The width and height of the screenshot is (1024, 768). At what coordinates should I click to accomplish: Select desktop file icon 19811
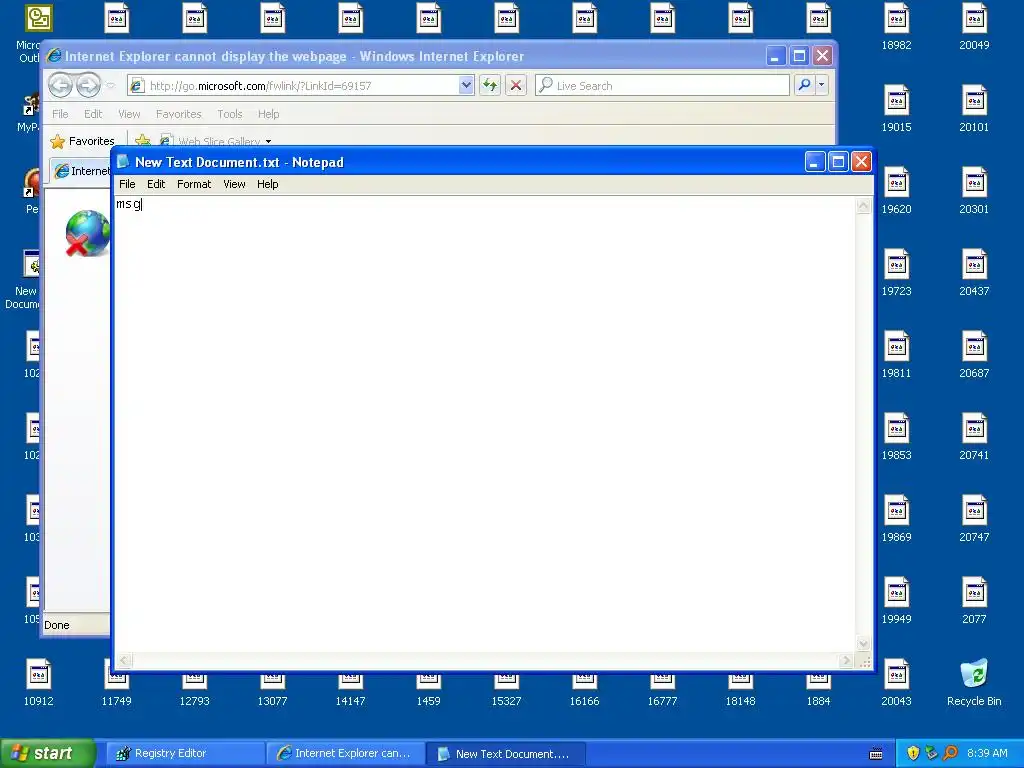[x=896, y=355]
